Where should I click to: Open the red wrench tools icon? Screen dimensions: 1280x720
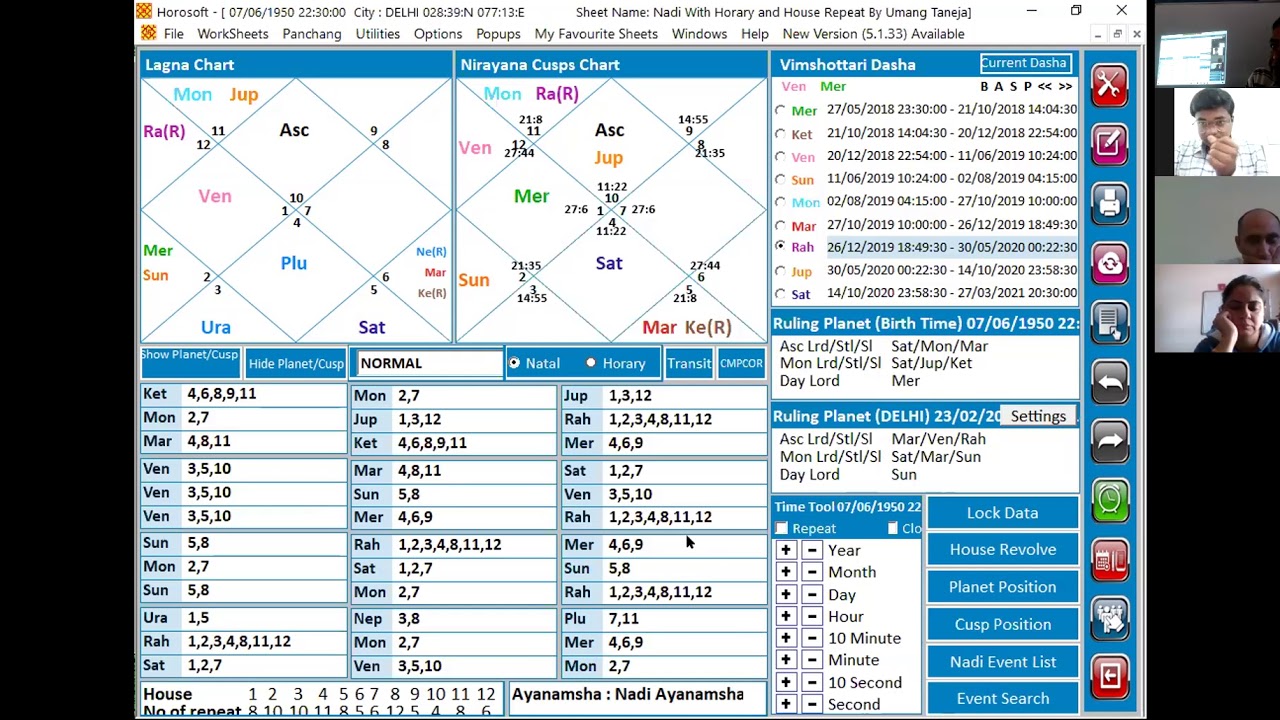[1109, 85]
